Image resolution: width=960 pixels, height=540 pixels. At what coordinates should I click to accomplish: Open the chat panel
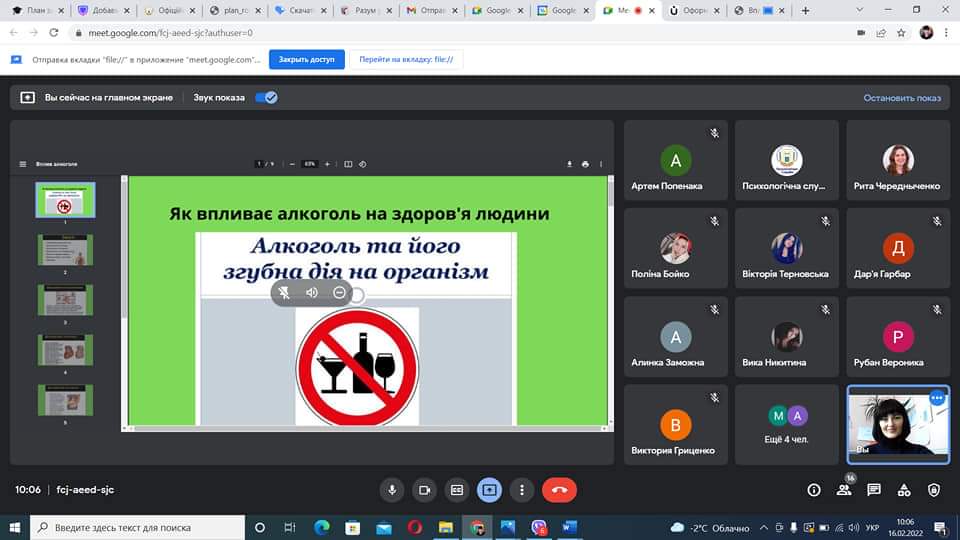pos(874,490)
